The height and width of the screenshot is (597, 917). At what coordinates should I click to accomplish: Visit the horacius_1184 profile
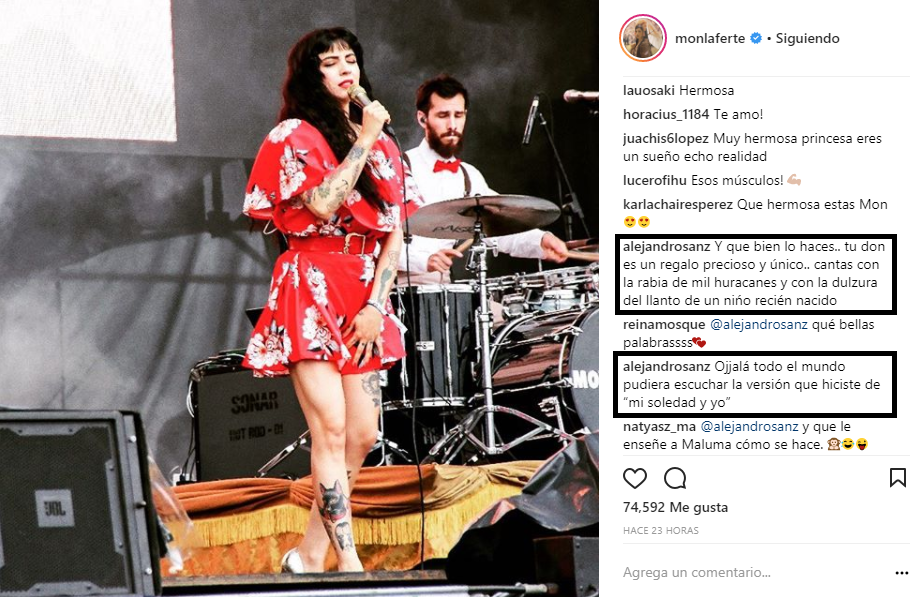(x=666, y=115)
